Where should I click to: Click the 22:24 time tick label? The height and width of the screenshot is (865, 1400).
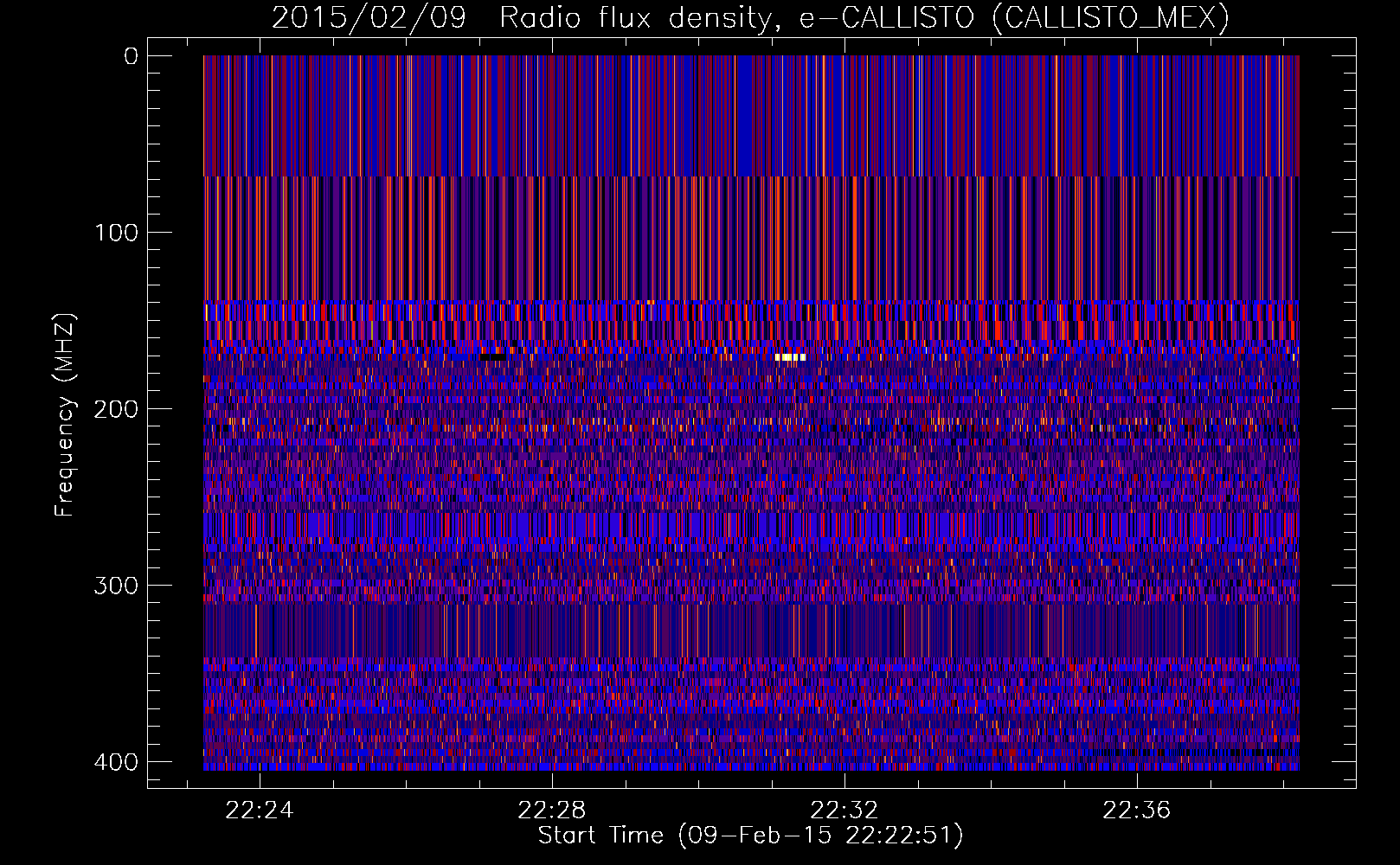[260, 811]
